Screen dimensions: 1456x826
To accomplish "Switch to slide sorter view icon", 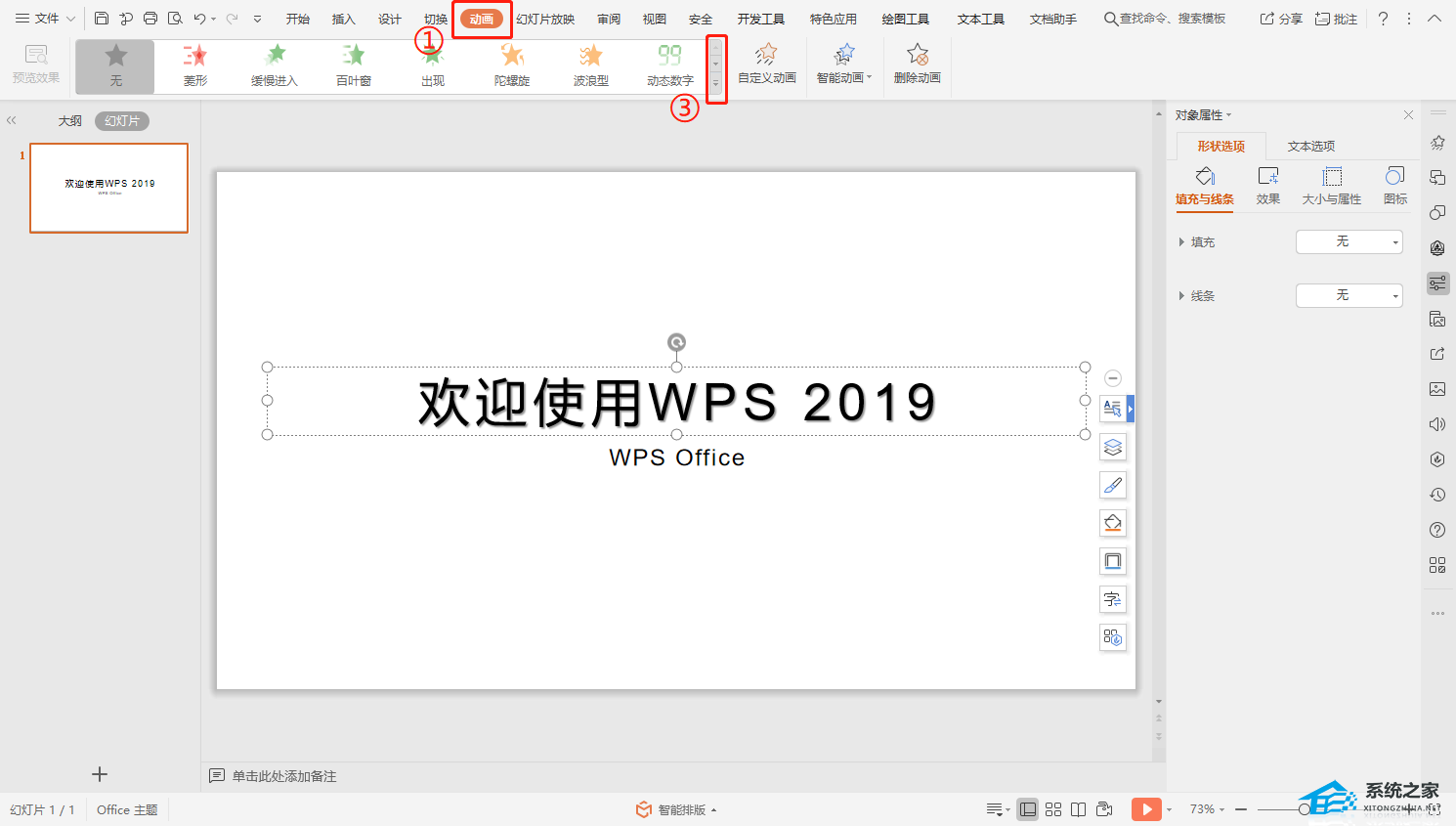I will [1053, 809].
